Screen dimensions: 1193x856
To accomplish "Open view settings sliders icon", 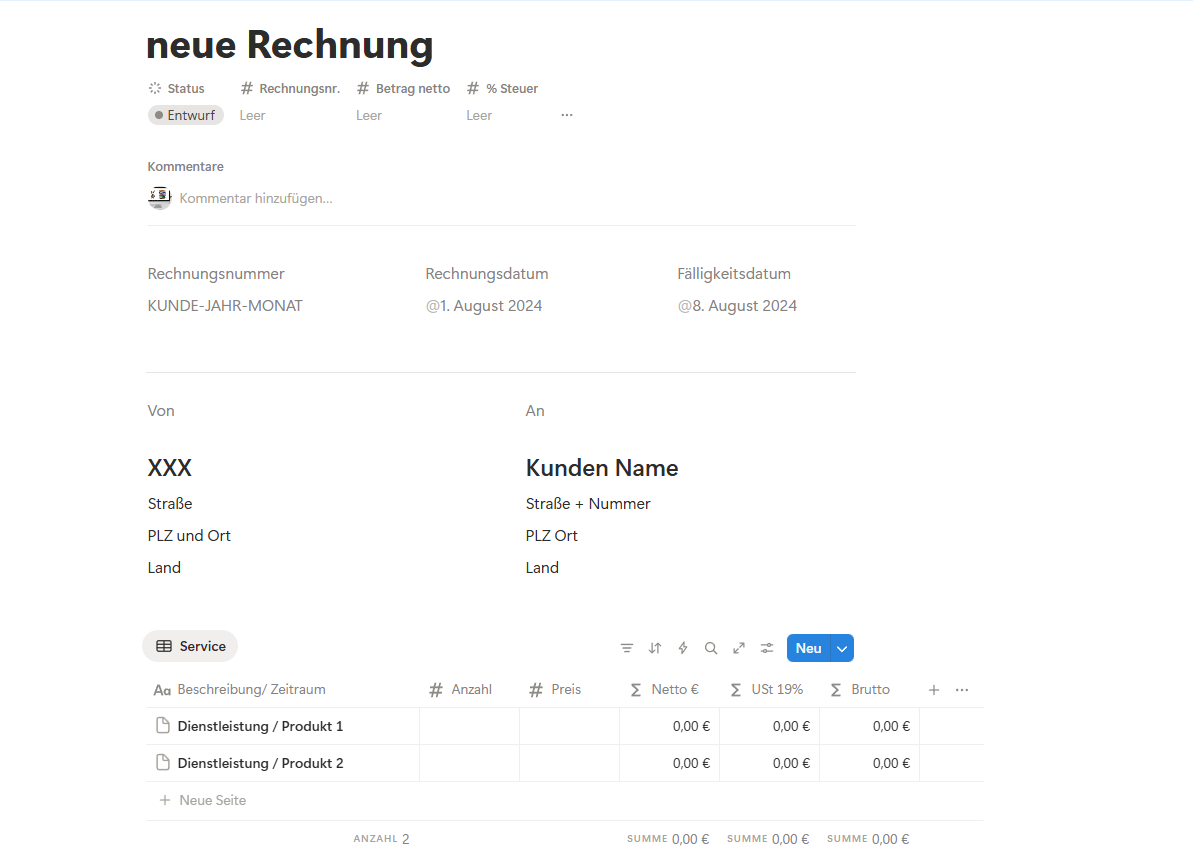I will pyautogui.click(x=767, y=648).
